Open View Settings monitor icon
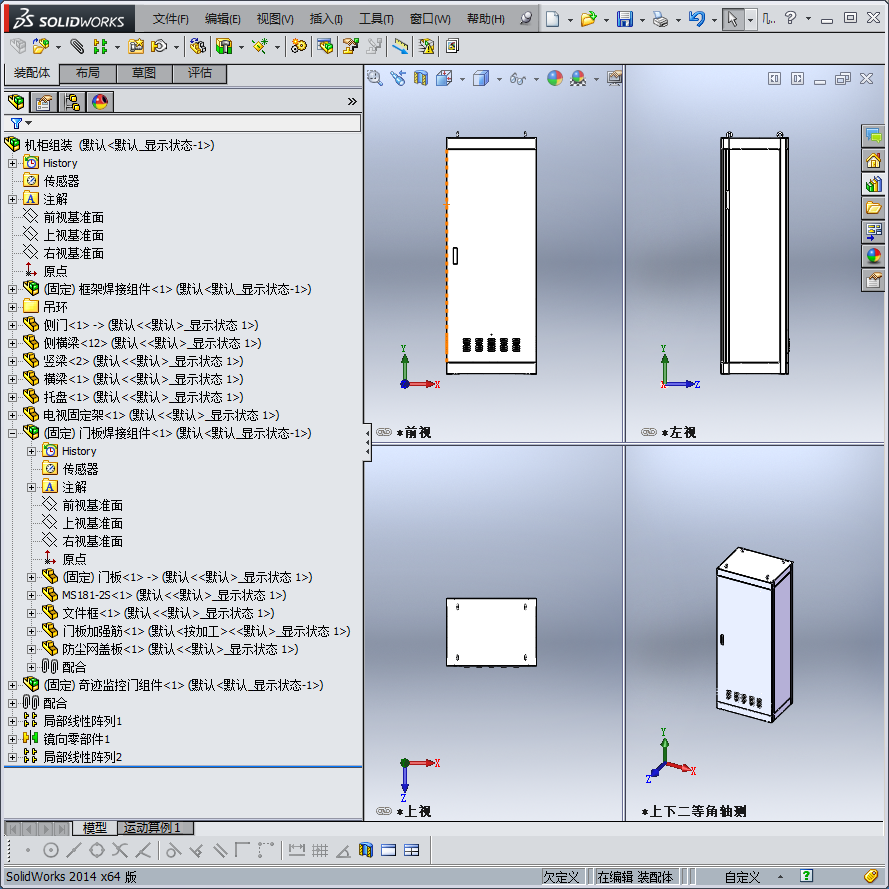The height and width of the screenshot is (889, 889). pos(614,78)
